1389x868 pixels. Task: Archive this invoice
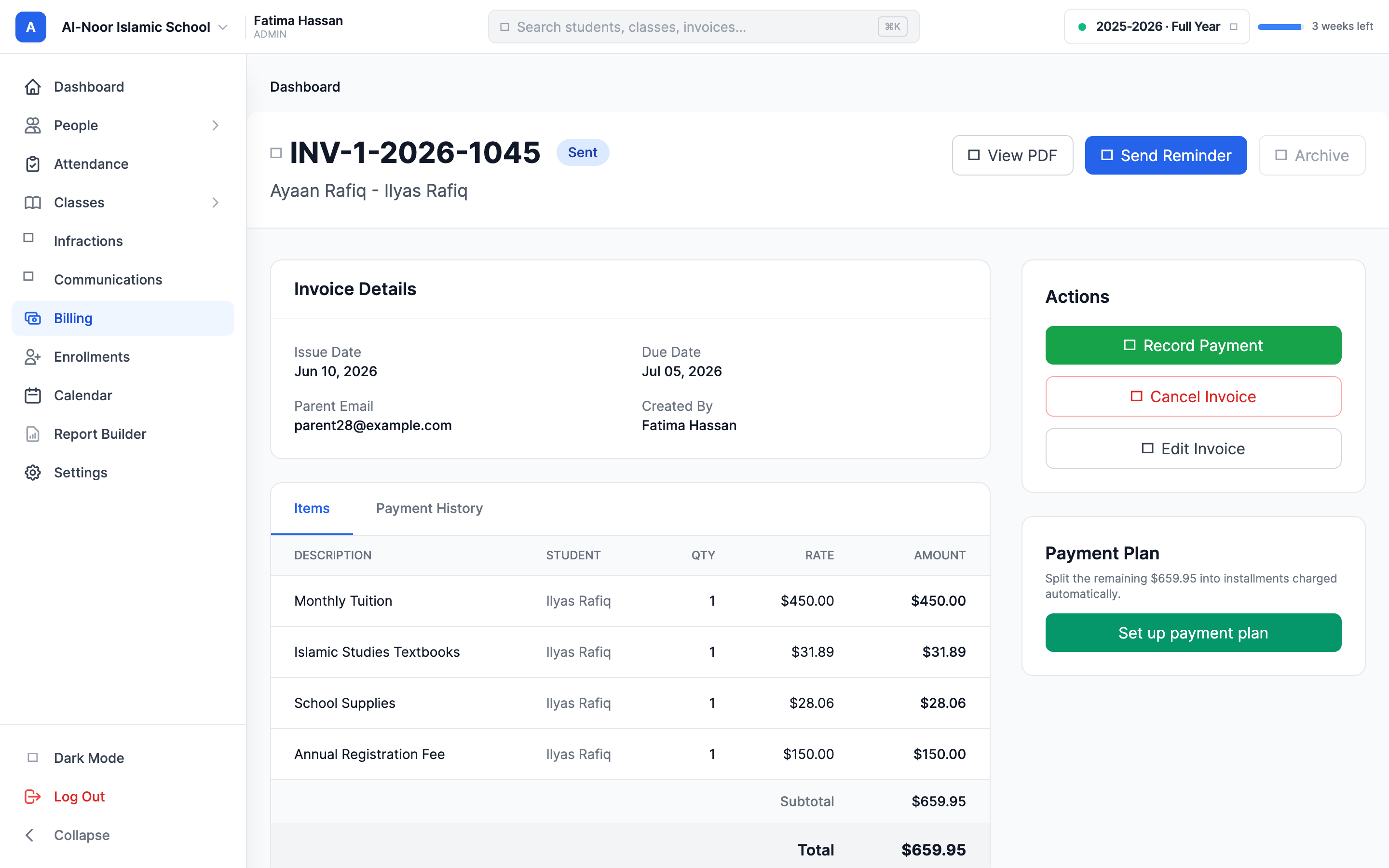(x=1311, y=155)
